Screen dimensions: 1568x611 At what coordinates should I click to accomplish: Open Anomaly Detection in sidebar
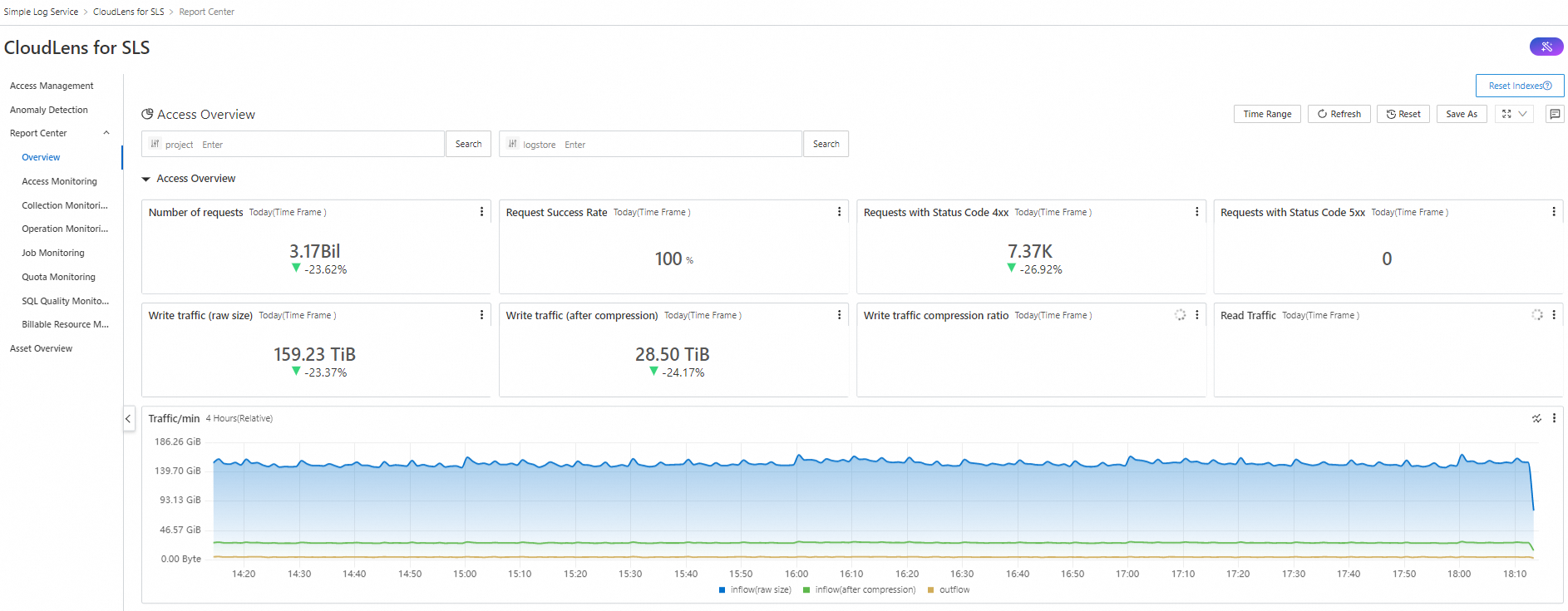(x=49, y=110)
